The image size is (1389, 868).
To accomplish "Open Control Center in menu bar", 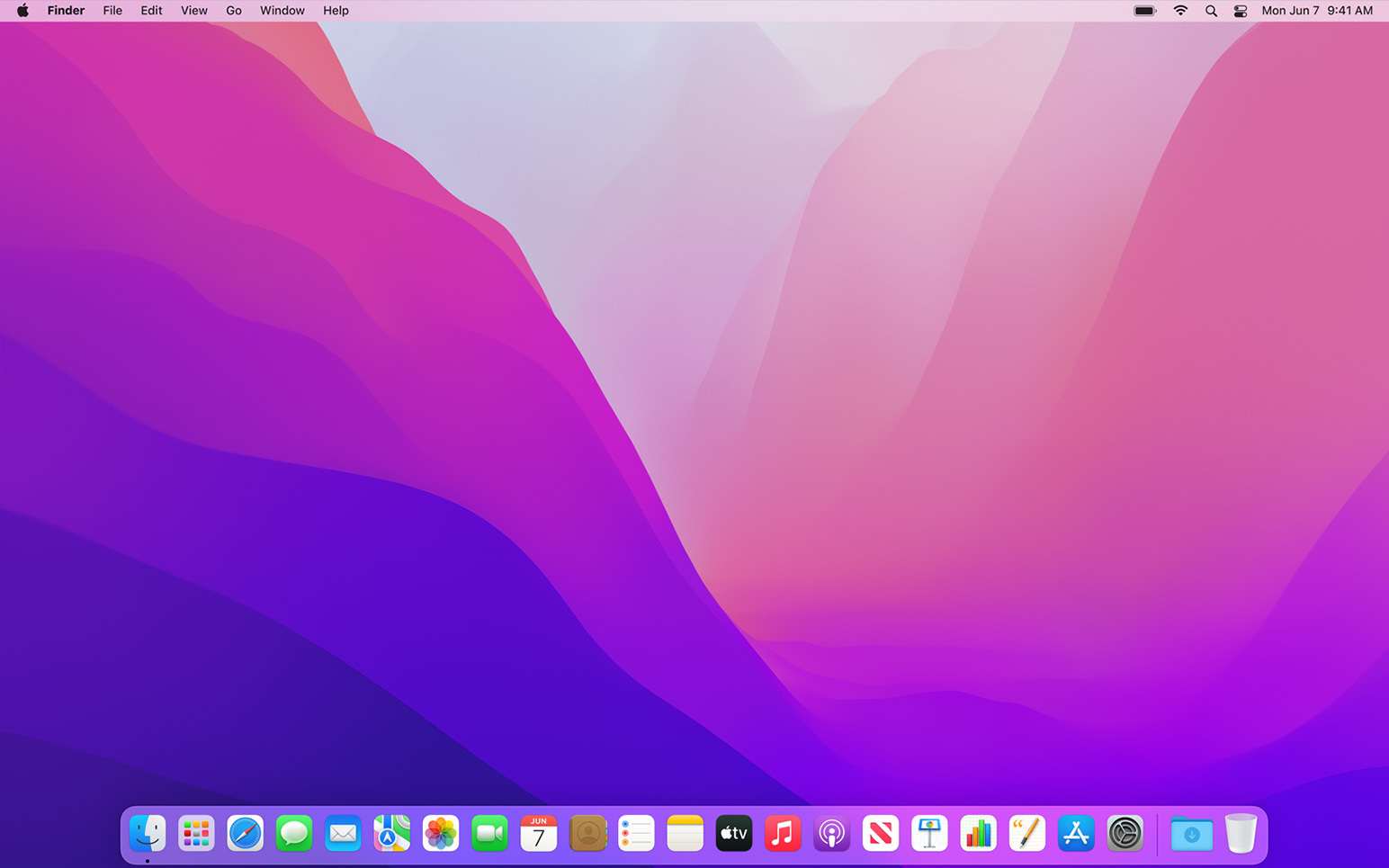I will click(1241, 11).
